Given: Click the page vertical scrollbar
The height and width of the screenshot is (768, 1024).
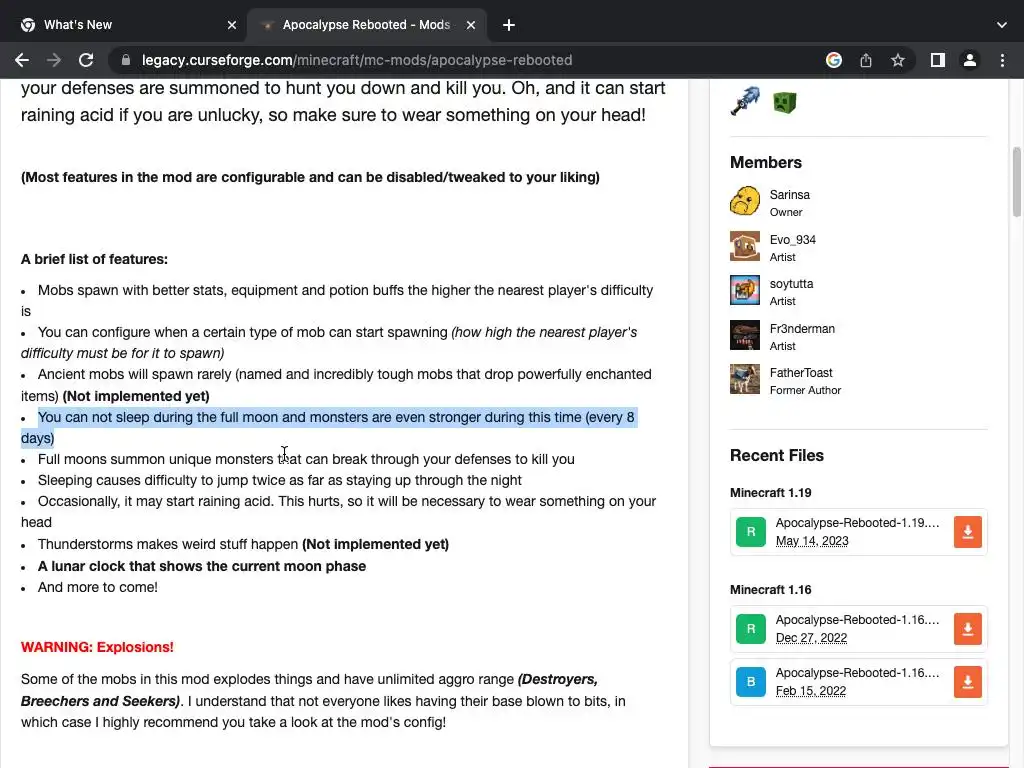Looking at the screenshot, I should [1016, 182].
